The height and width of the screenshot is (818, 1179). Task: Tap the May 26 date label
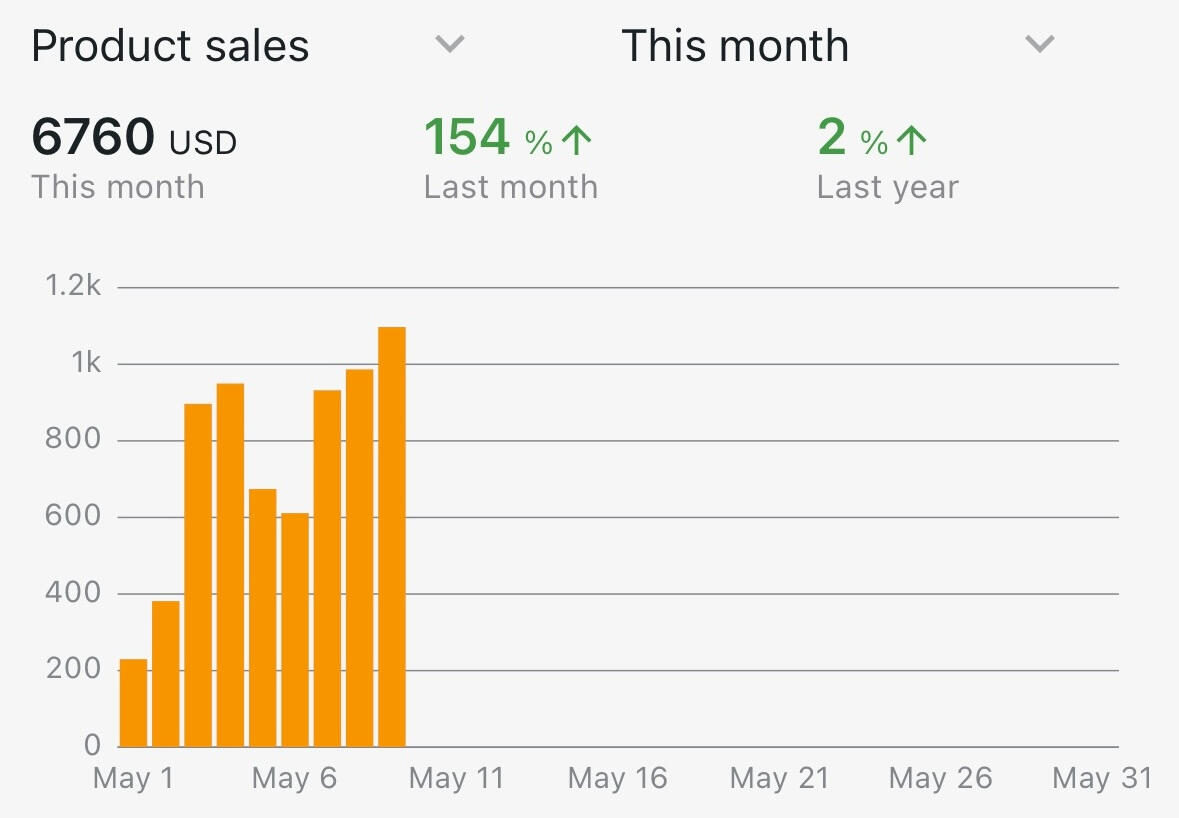click(940, 779)
